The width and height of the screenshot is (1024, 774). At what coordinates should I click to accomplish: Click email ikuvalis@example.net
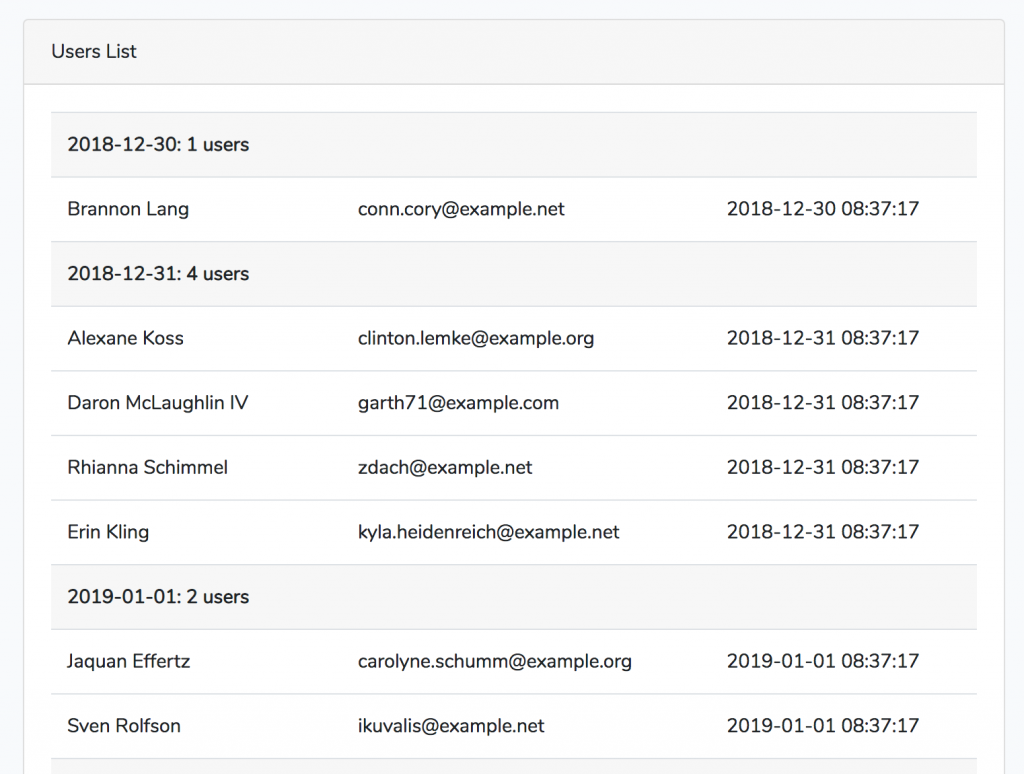pos(451,726)
